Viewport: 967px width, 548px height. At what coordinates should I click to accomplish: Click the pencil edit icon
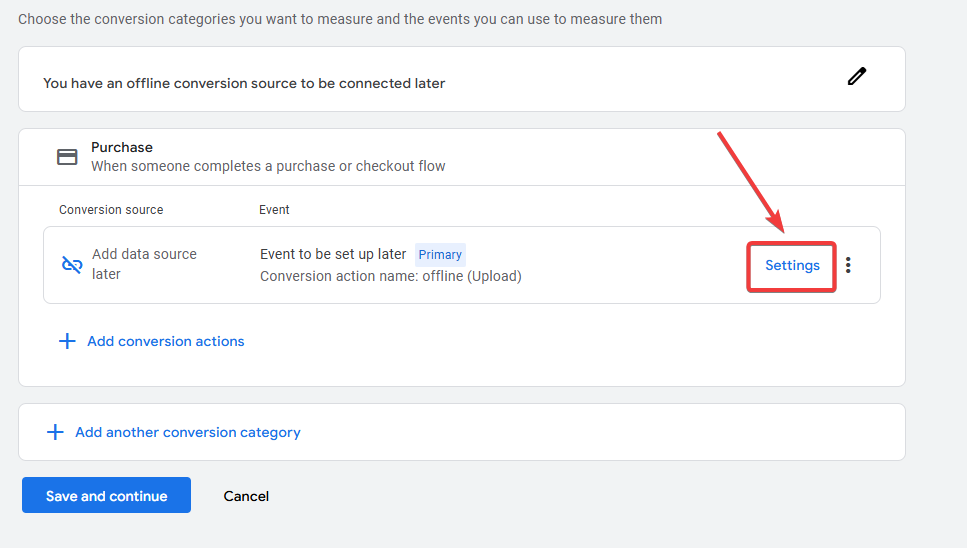[857, 76]
